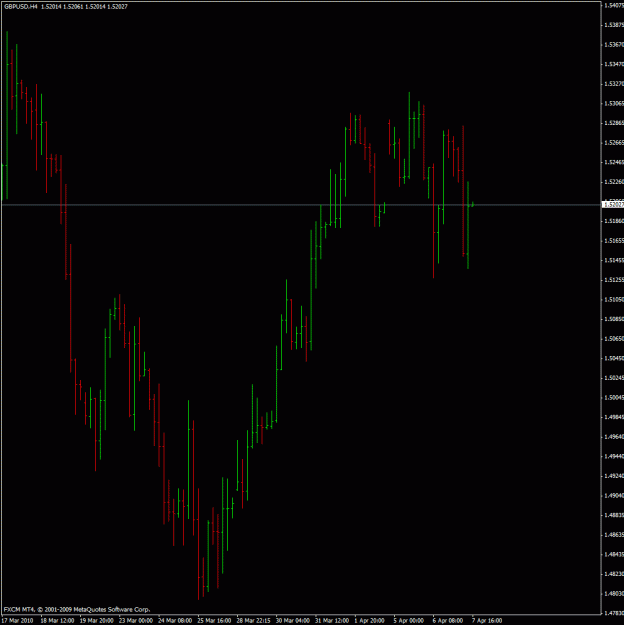Select the current price marker 1.52027 on axis

(614, 204)
